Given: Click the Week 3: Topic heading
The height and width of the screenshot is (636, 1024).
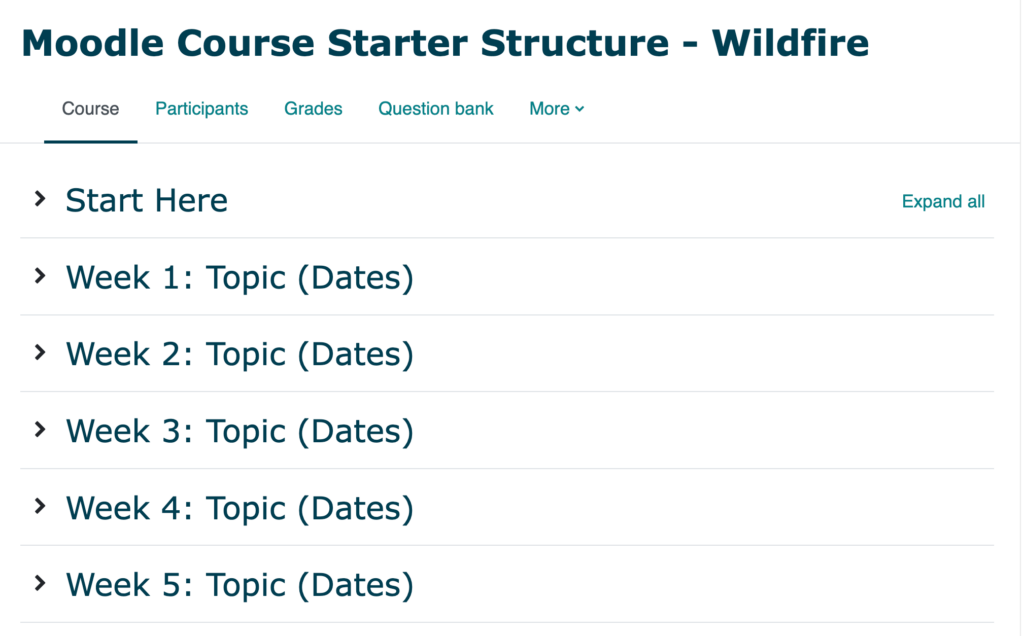Looking at the screenshot, I should 240,431.
